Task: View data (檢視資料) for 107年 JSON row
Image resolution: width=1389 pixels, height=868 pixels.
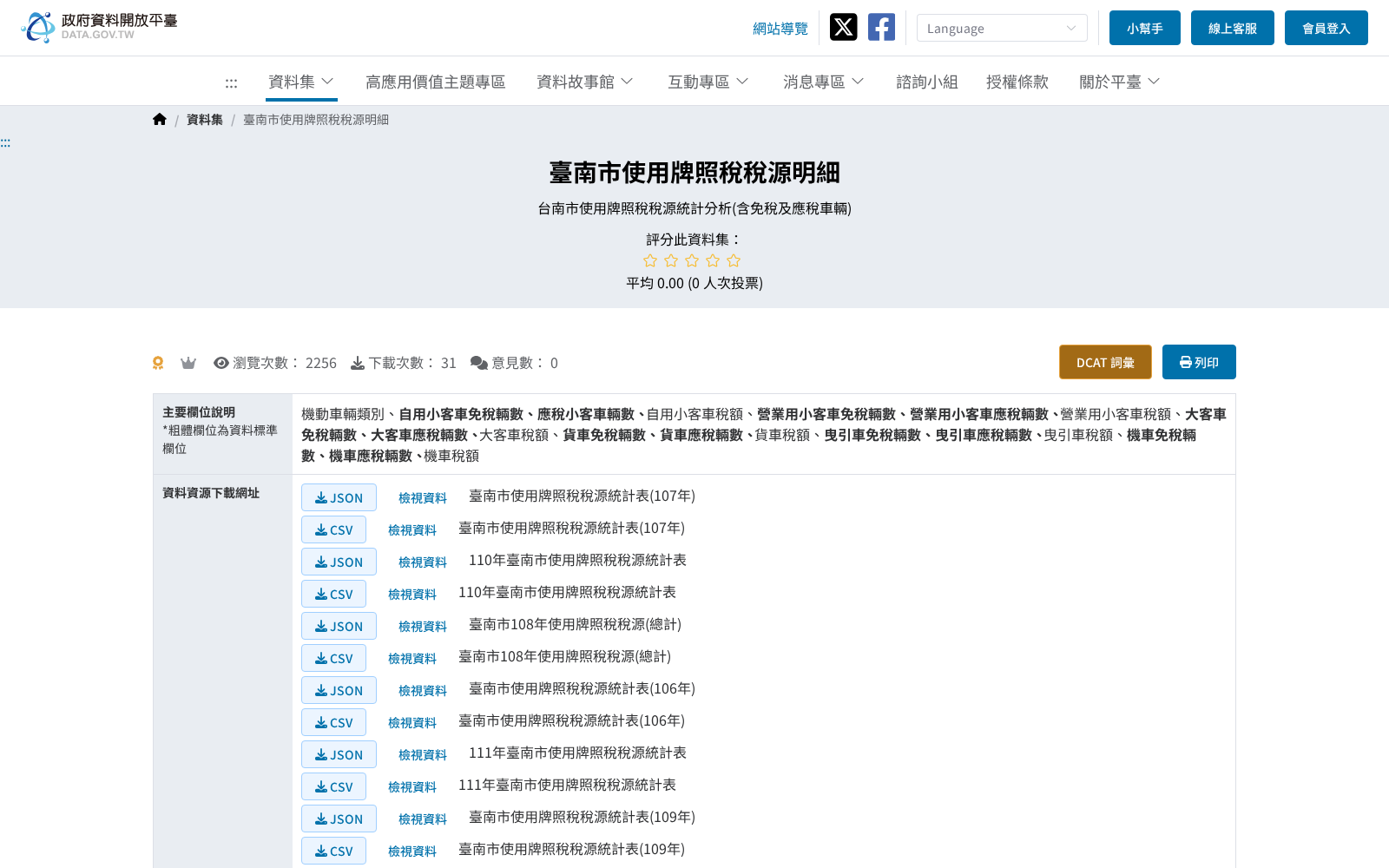Action: 423,497
